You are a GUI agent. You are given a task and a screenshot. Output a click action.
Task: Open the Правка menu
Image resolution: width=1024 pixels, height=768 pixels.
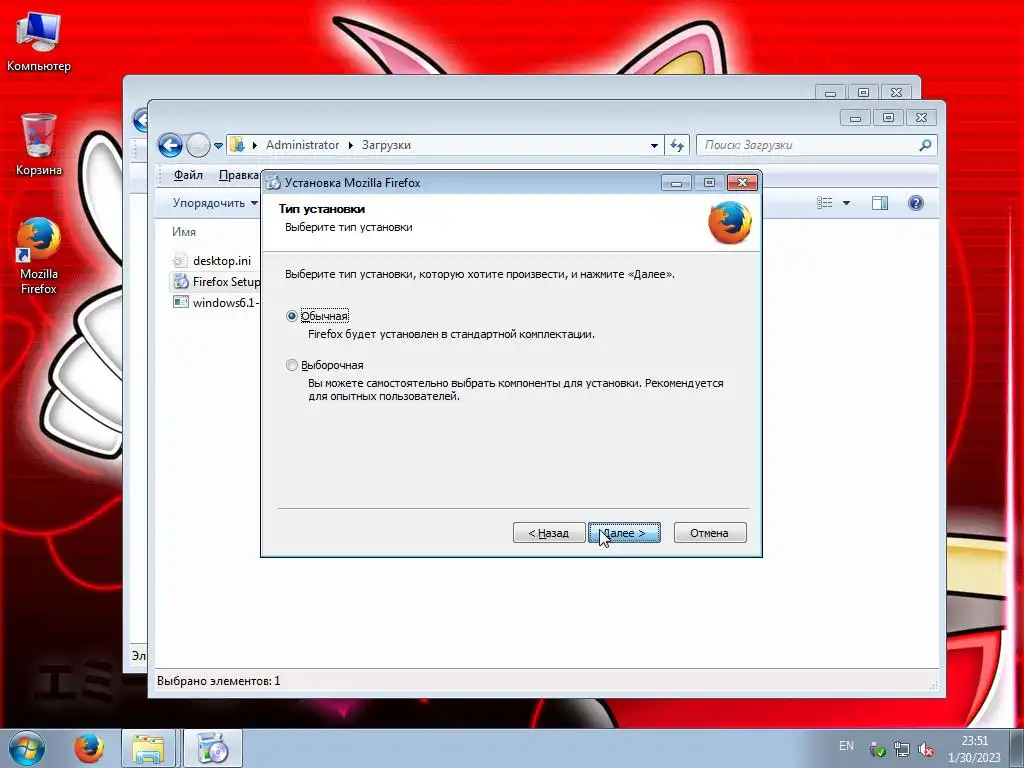click(x=238, y=175)
